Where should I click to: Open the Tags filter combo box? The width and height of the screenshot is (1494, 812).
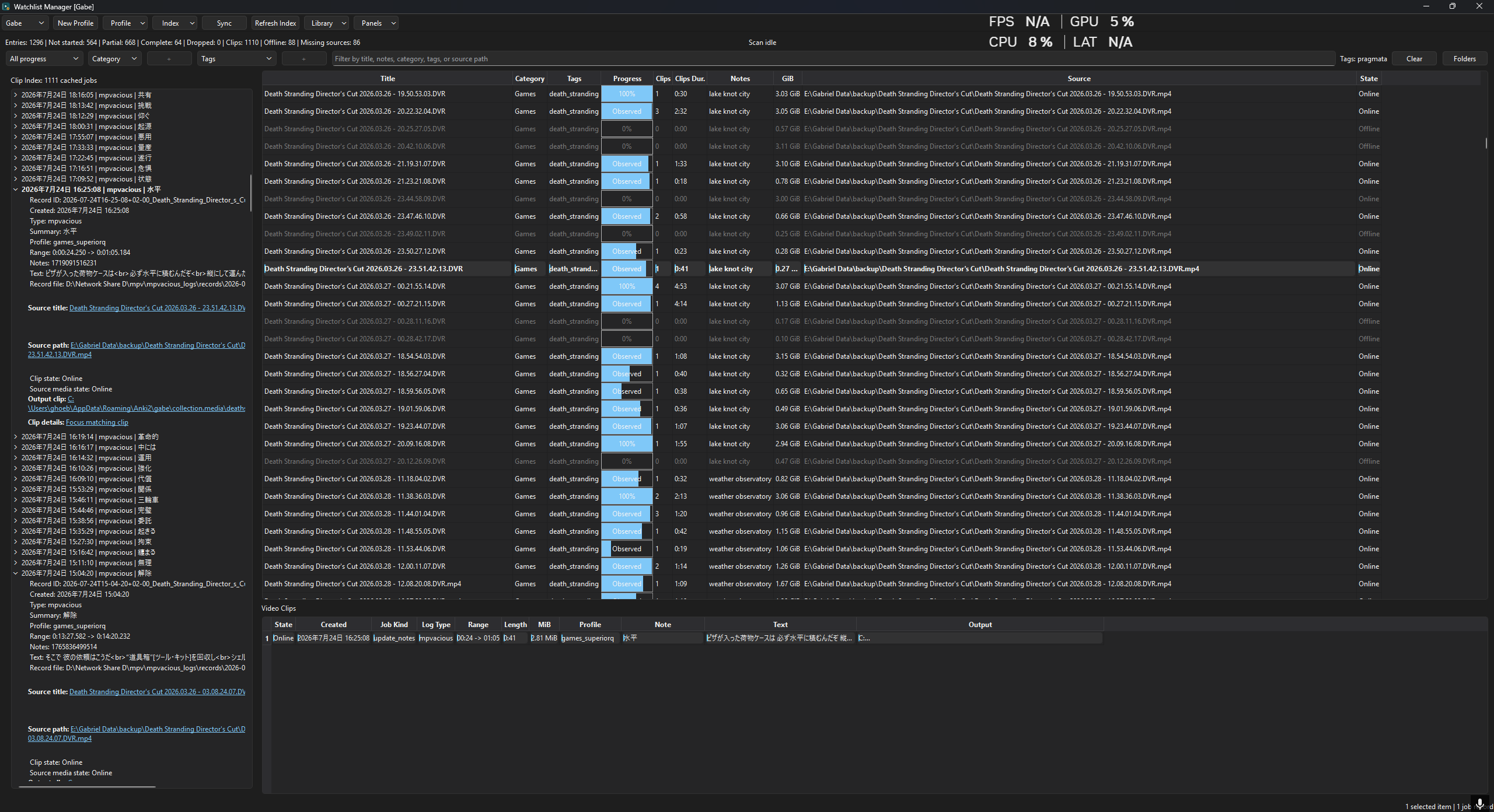tap(236, 59)
